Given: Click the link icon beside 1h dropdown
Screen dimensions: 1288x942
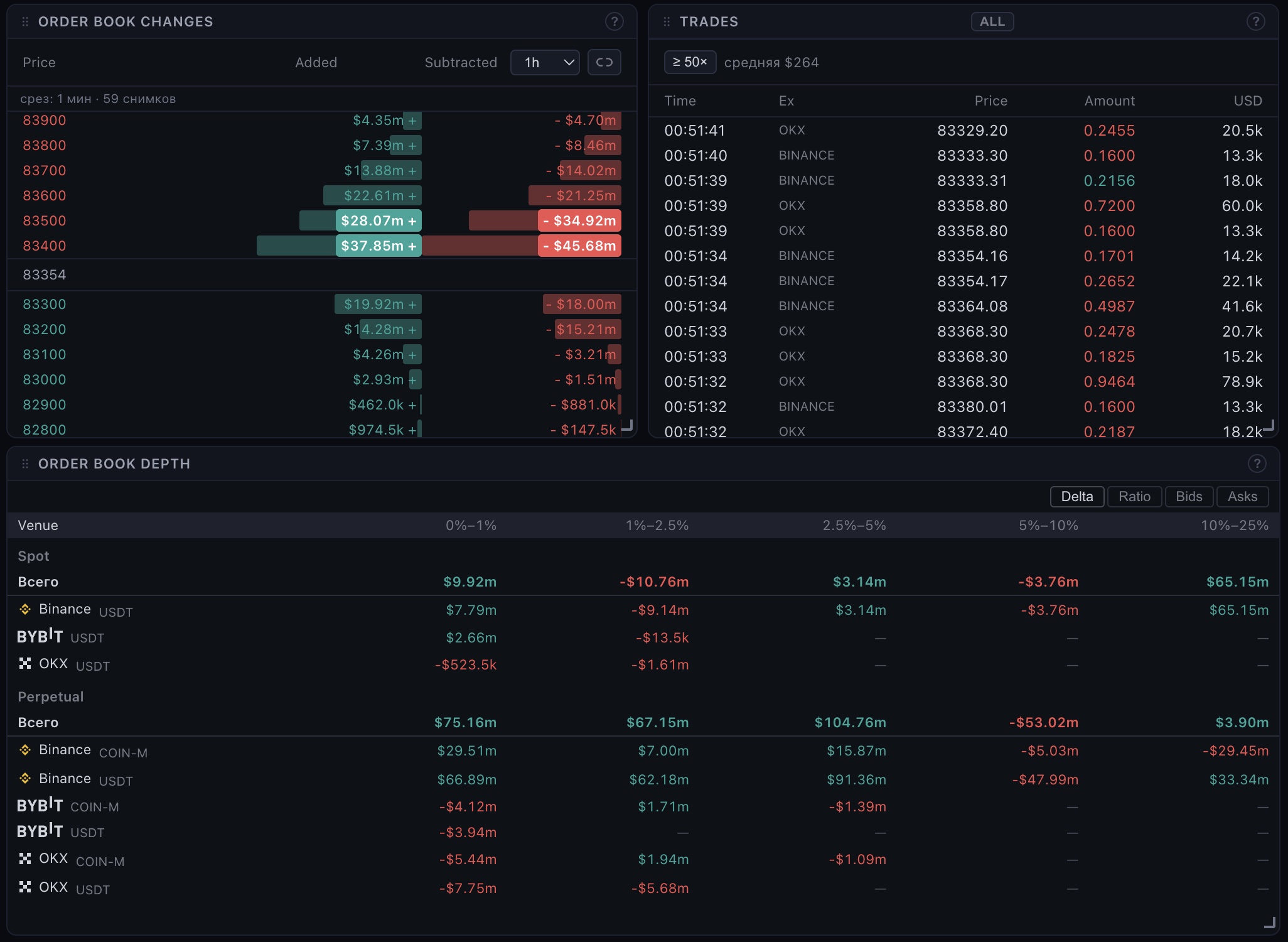Looking at the screenshot, I should (x=604, y=62).
